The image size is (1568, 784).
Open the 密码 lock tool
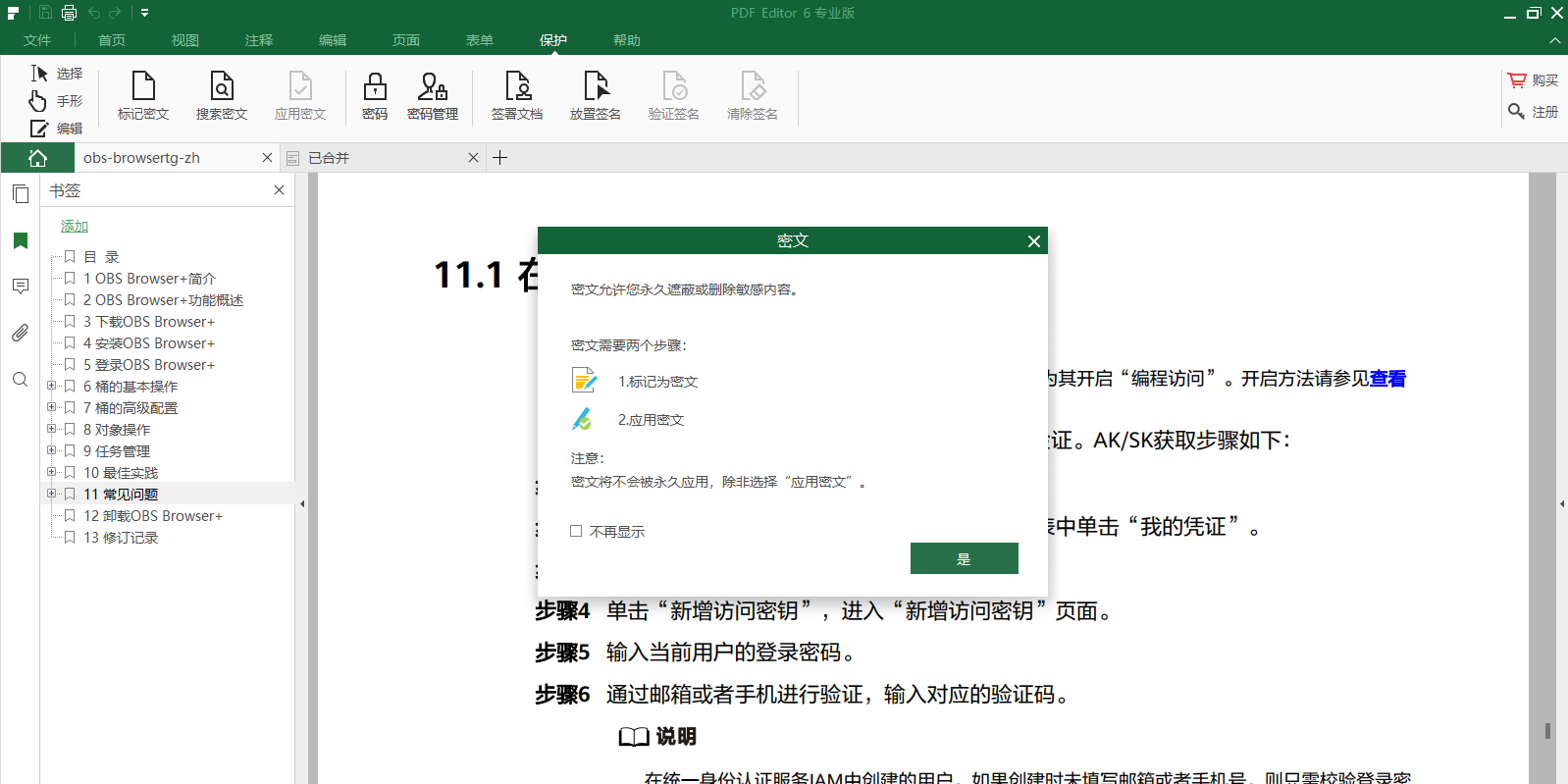(375, 95)
